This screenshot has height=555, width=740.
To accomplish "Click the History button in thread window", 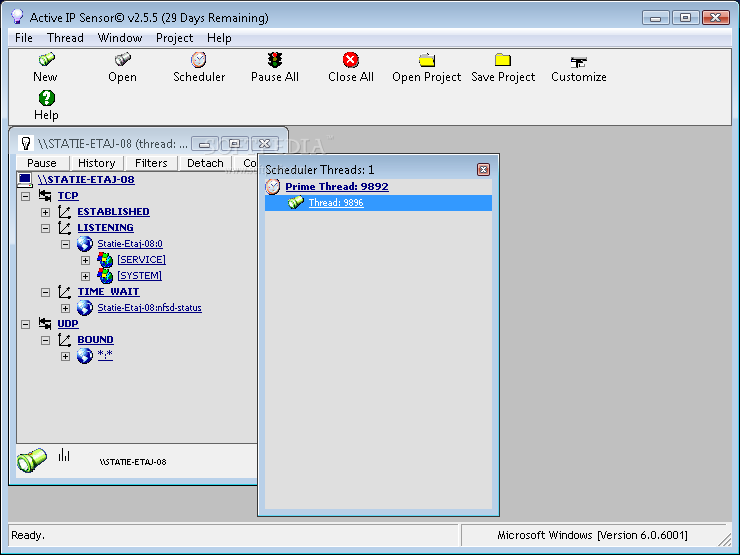I will pos(97,163).
